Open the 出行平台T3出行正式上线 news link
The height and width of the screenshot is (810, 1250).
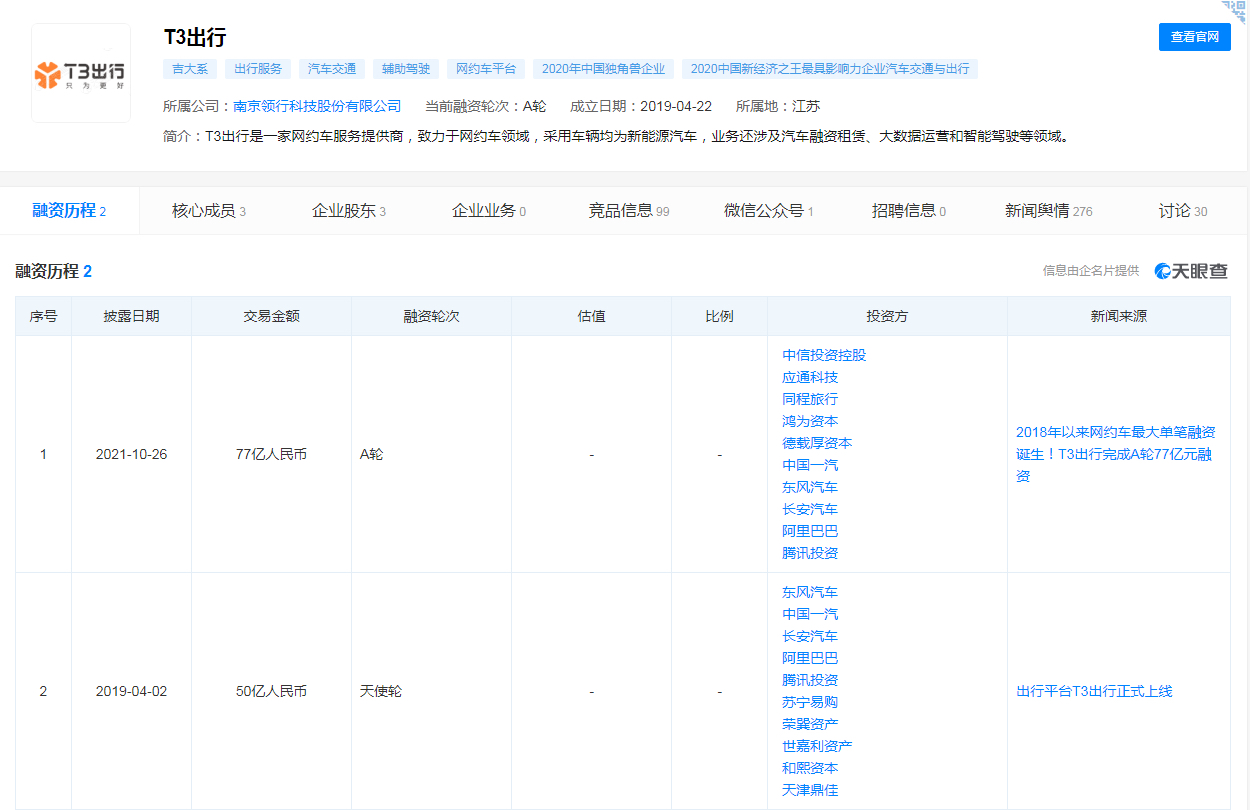click(x=1094, y=691)
